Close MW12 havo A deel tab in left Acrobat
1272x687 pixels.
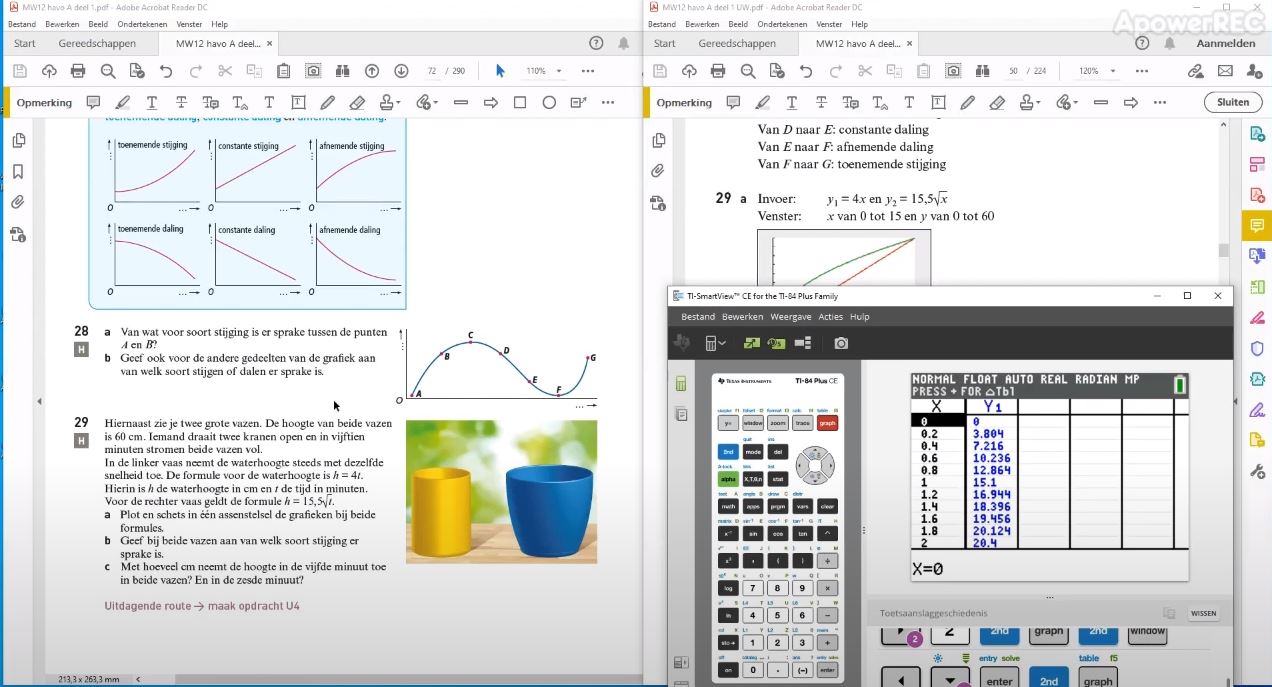[x=270, y=44]
